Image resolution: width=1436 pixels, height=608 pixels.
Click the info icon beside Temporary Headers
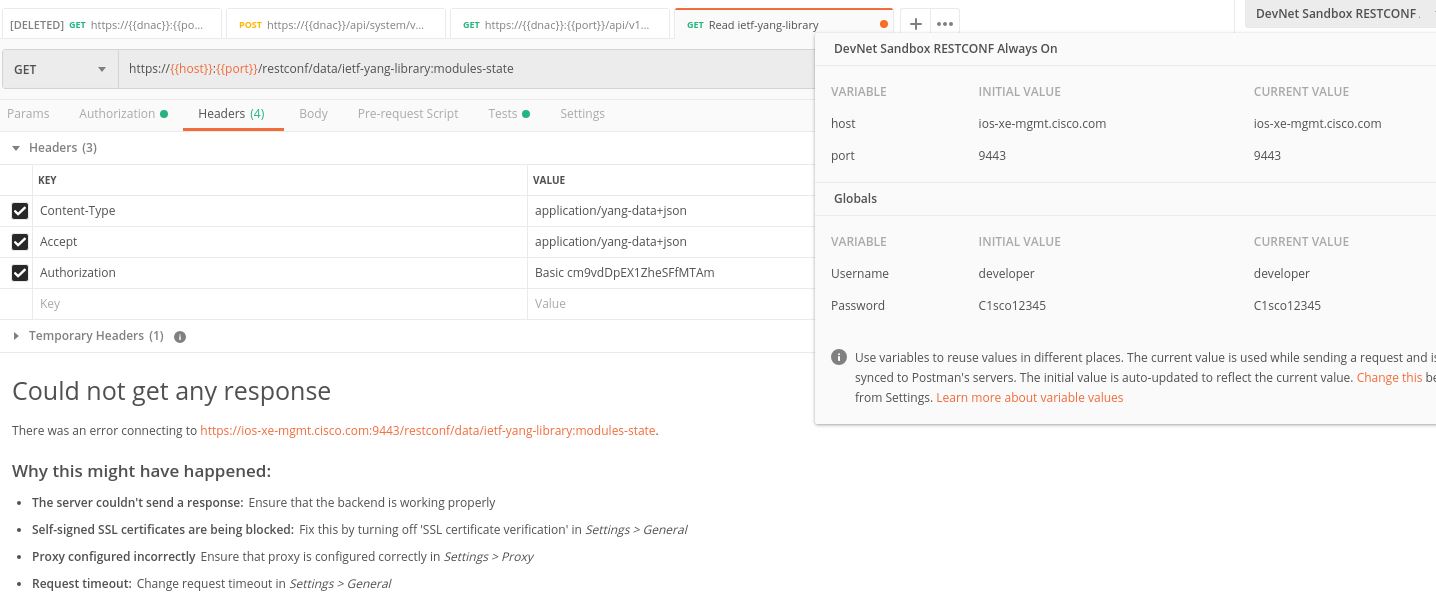point(180,336)
